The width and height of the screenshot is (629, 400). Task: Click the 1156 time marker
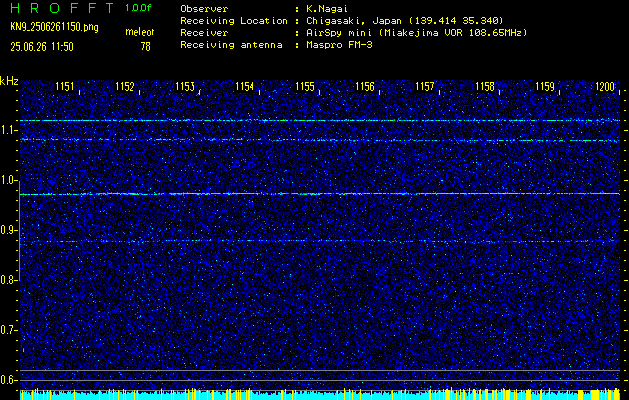click(365, 86)
